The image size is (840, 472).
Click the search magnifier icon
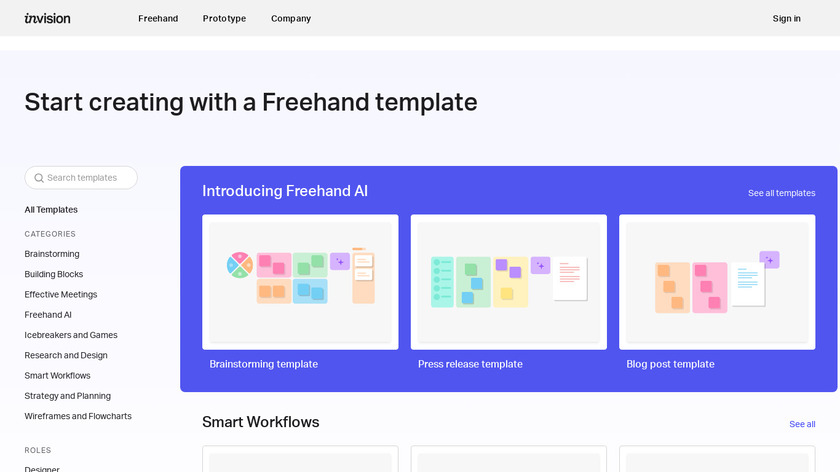(39, 178)
